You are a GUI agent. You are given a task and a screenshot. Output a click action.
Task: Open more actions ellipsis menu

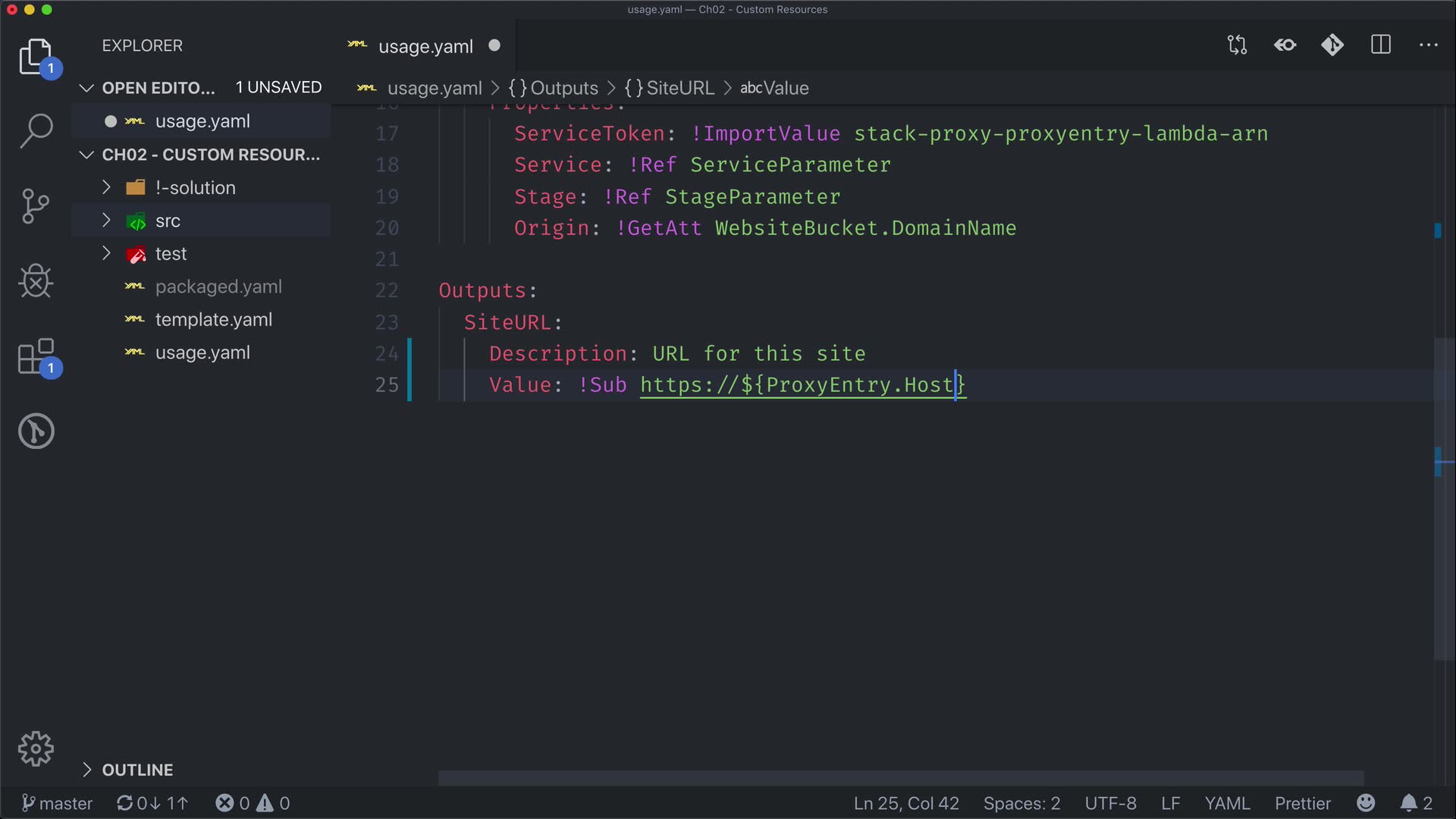[x=1428, y=45]
